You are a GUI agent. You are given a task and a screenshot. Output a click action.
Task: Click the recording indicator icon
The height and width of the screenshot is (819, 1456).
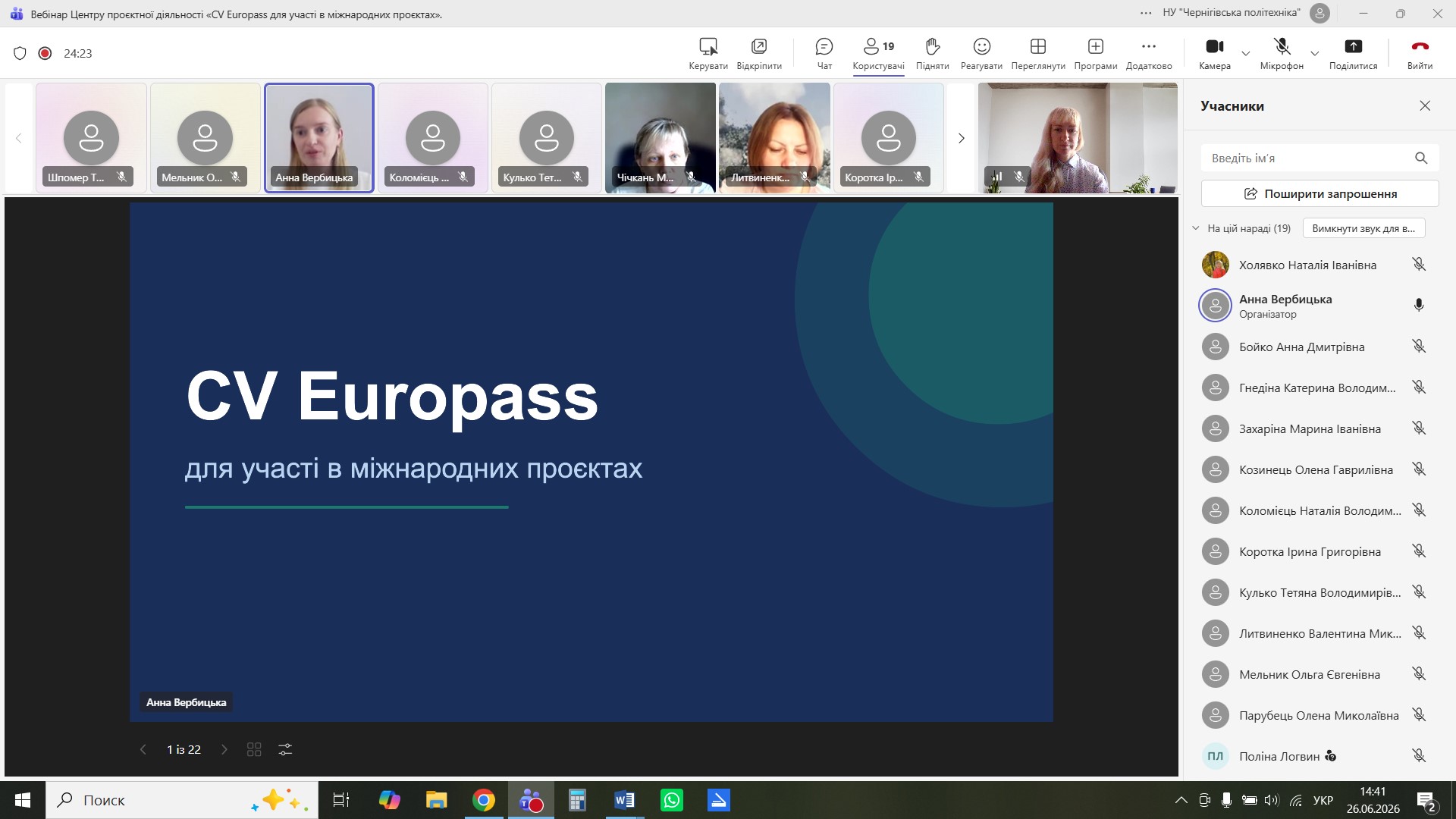point(45,53)
